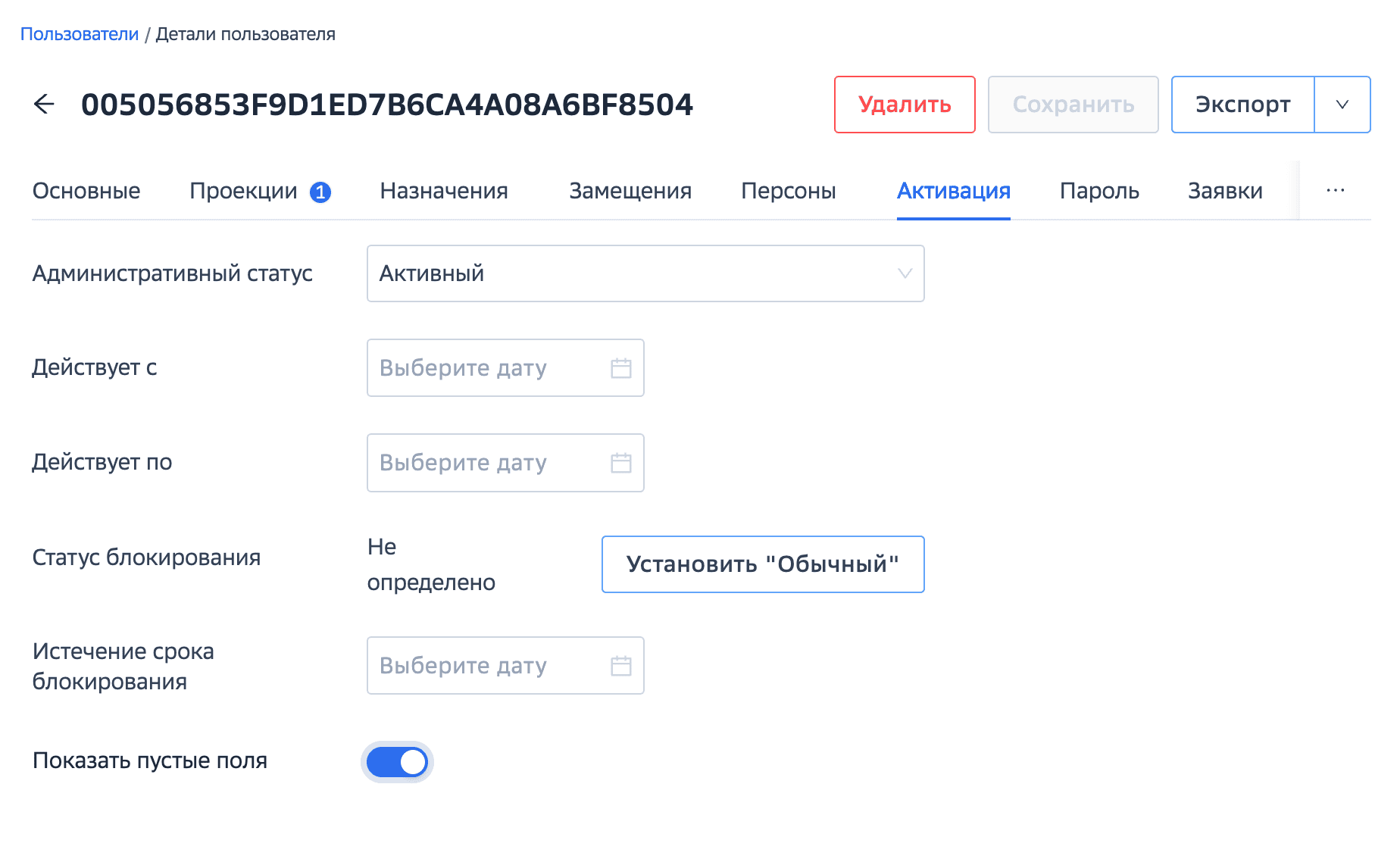Click the Экспорт button

tap(1242, 105)
